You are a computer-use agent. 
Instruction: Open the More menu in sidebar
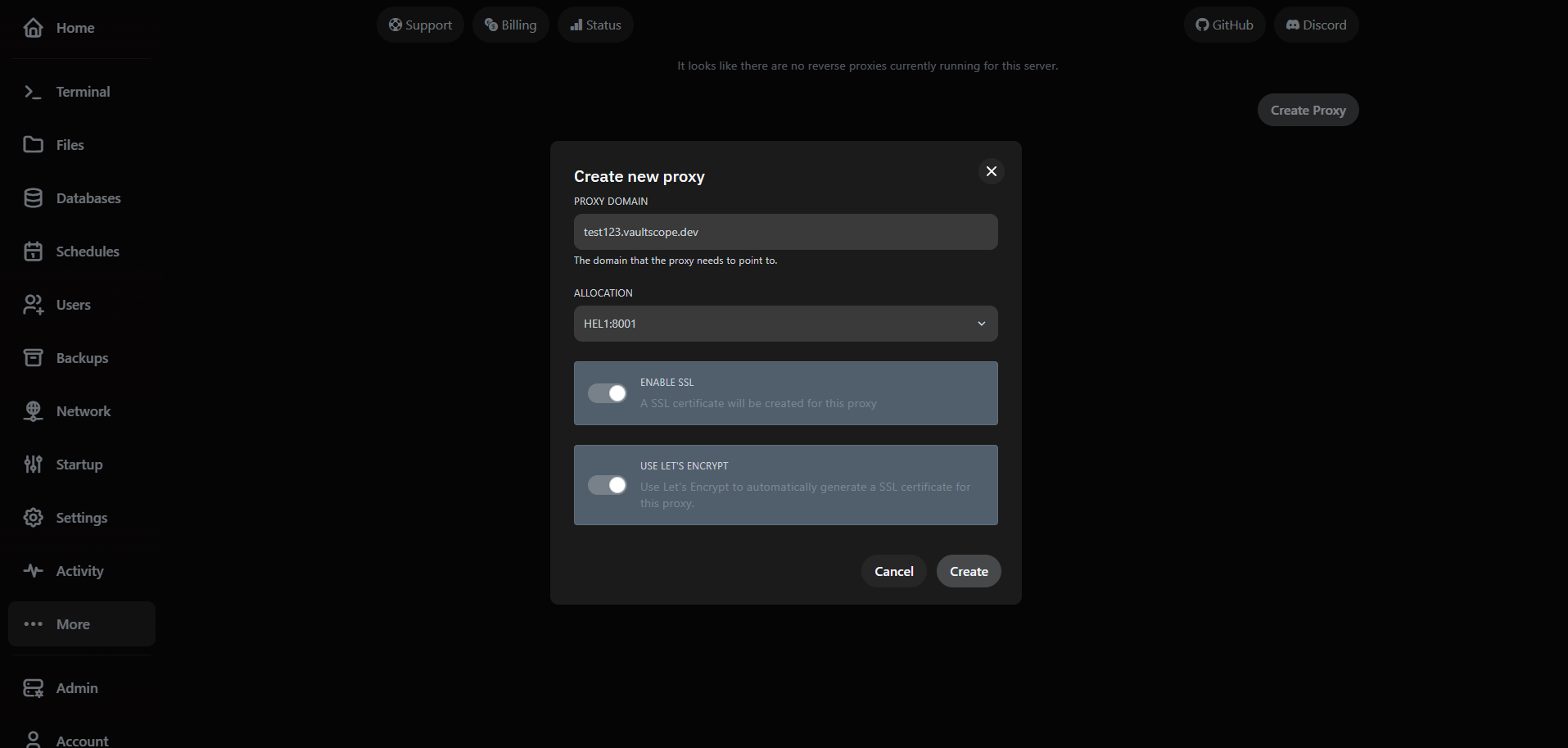click(72, 623)
